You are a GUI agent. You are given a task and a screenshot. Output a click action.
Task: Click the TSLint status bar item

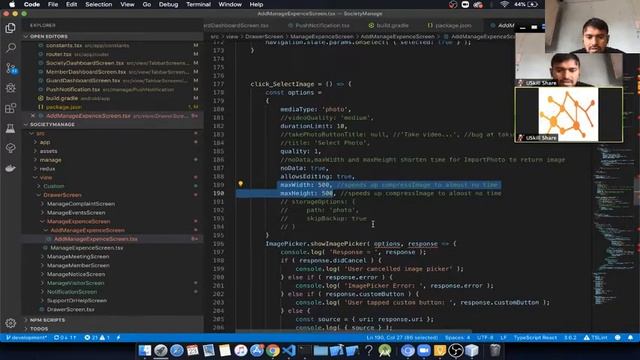[x=596, y=338]
